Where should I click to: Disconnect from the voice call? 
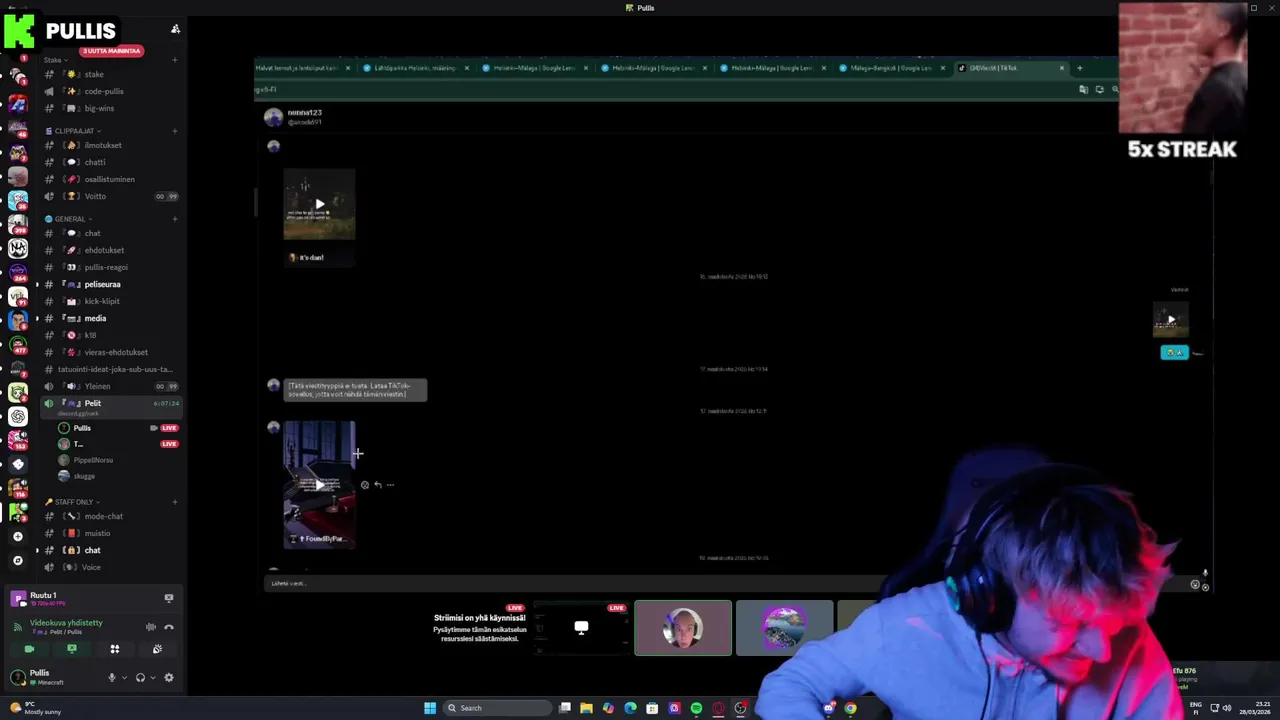pos(169,627)
